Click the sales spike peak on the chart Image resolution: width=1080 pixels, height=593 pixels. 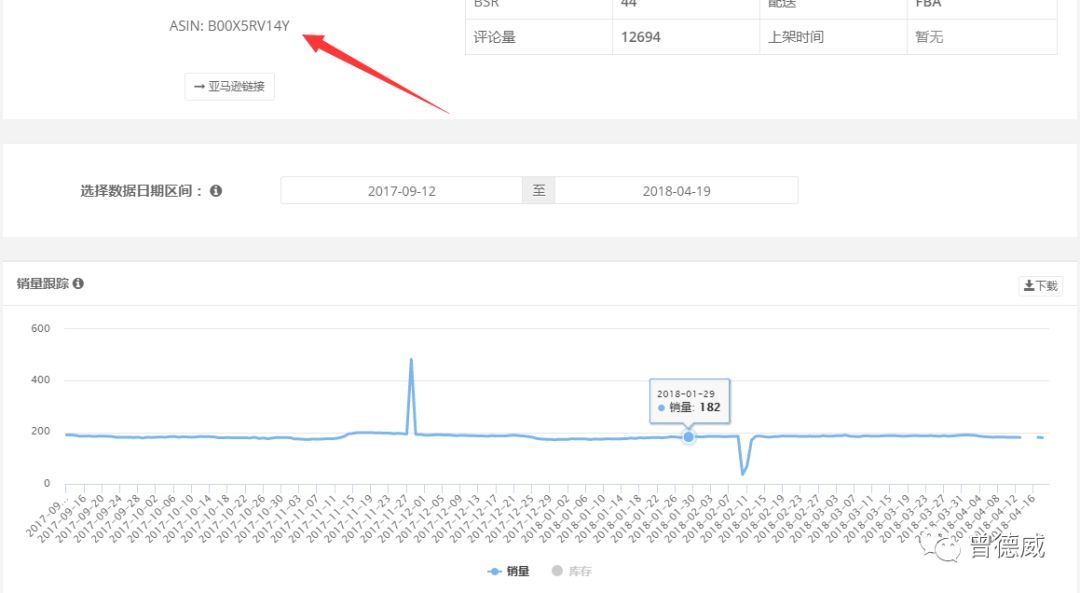pyautogui.click(x=411, y=360)
